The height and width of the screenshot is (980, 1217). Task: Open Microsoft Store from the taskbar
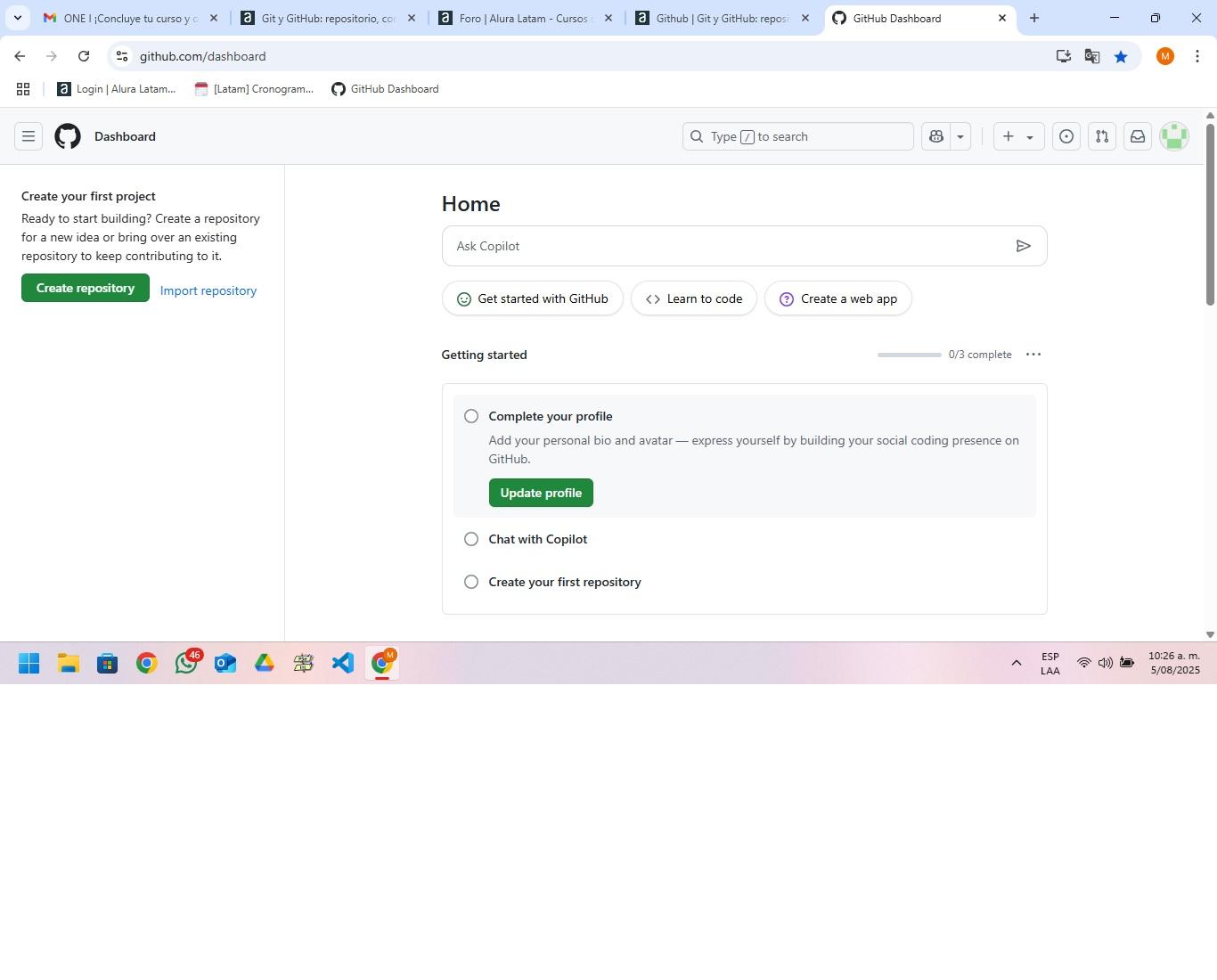108,663
